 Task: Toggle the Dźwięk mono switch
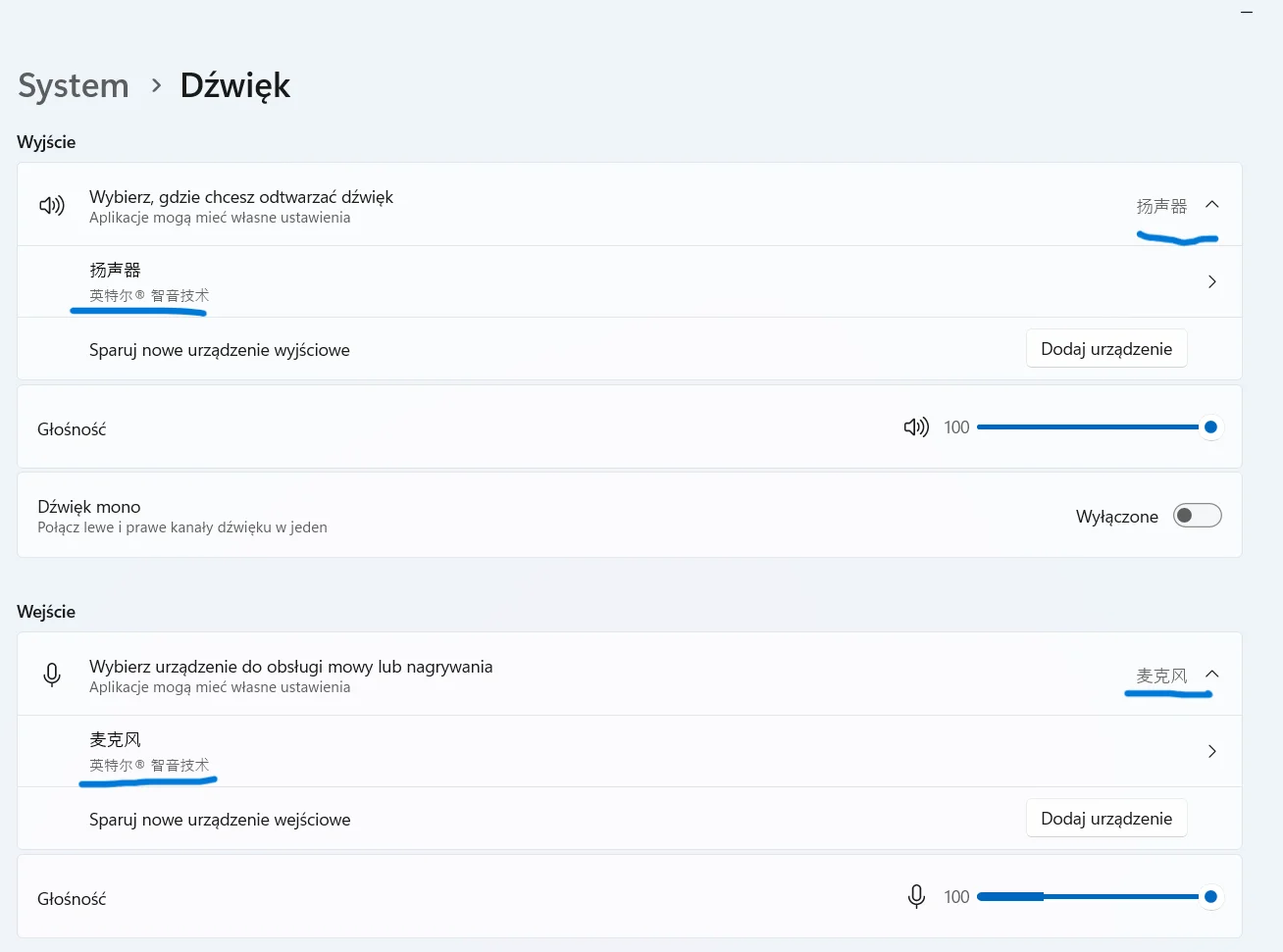[x=1198, y=516]
